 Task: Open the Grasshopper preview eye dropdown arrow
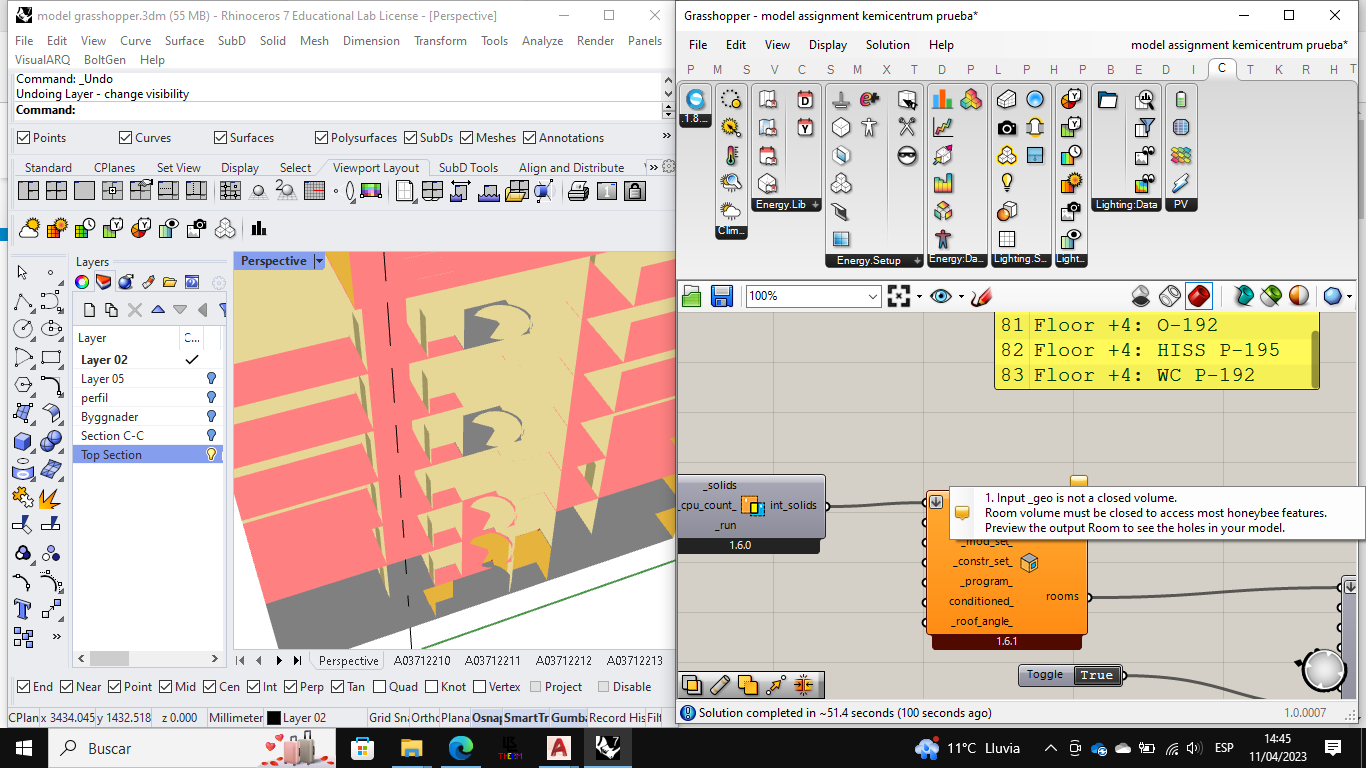pos(961,296)
